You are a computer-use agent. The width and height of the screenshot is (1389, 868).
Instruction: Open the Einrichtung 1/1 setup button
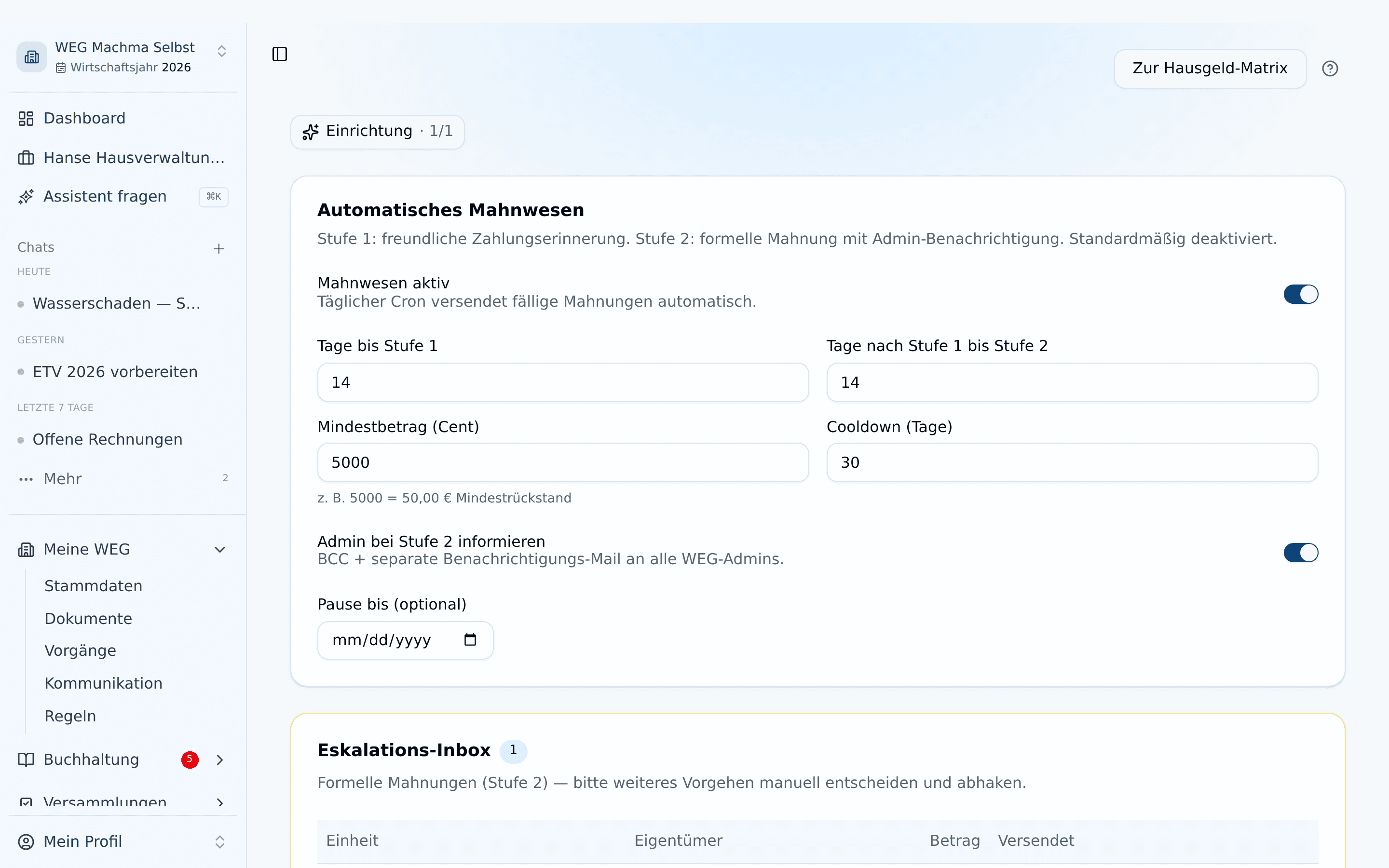377,132
